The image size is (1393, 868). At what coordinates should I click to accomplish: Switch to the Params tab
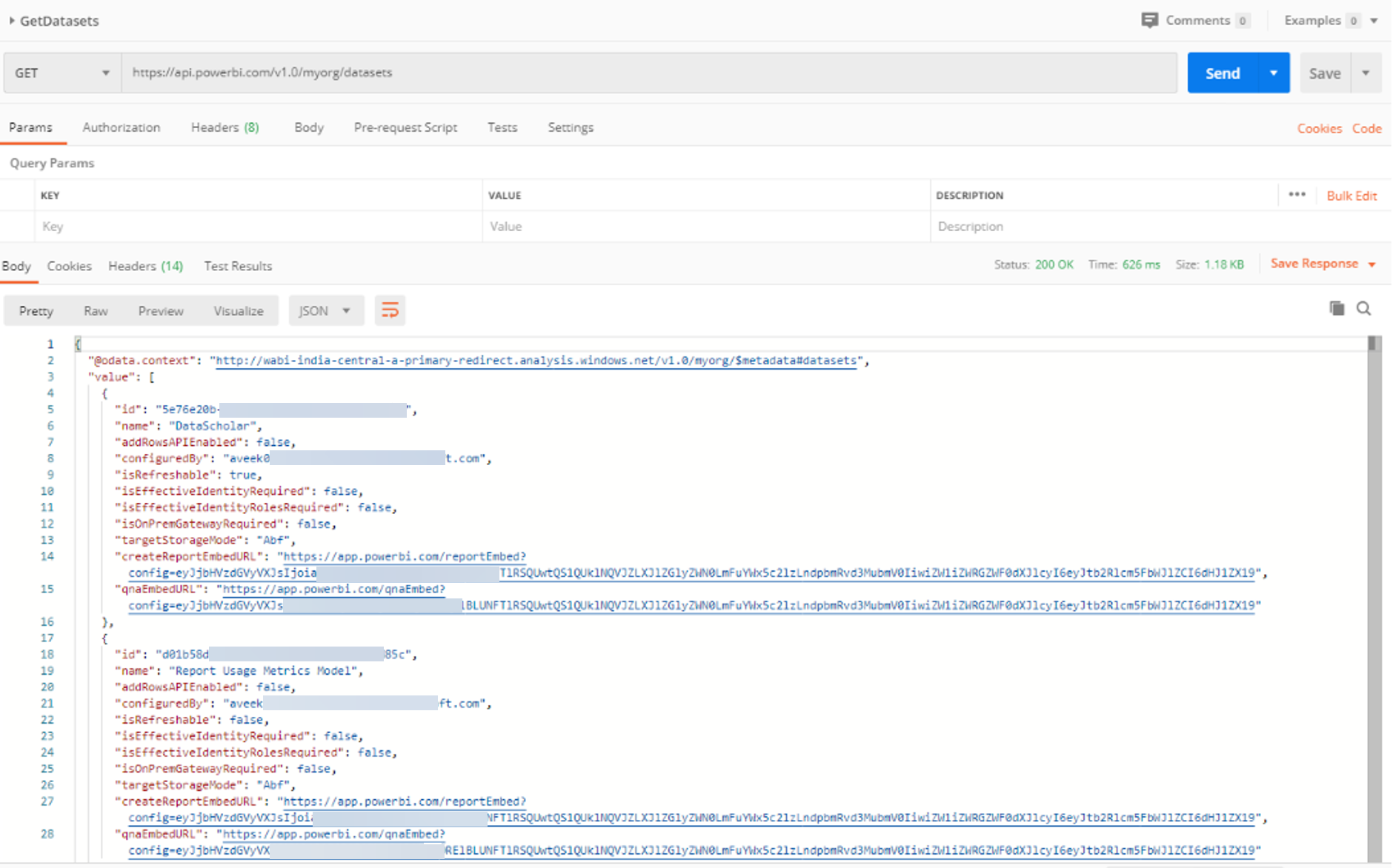(30, 127)
